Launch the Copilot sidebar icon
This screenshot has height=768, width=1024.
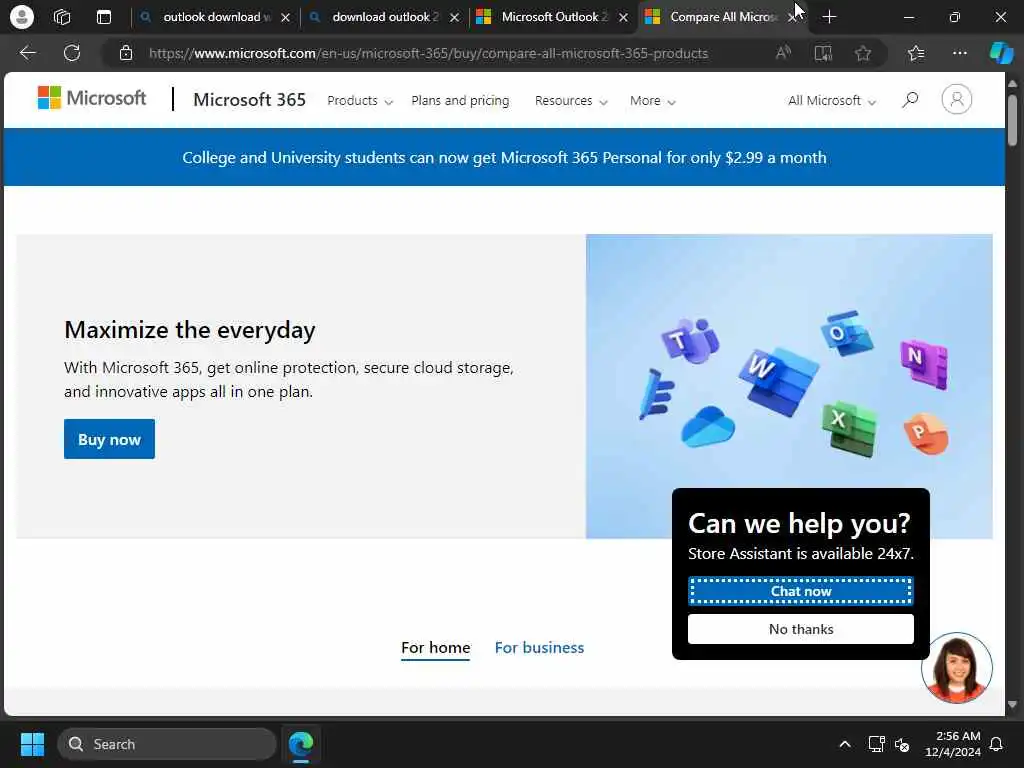click(x=1001, y=53)
